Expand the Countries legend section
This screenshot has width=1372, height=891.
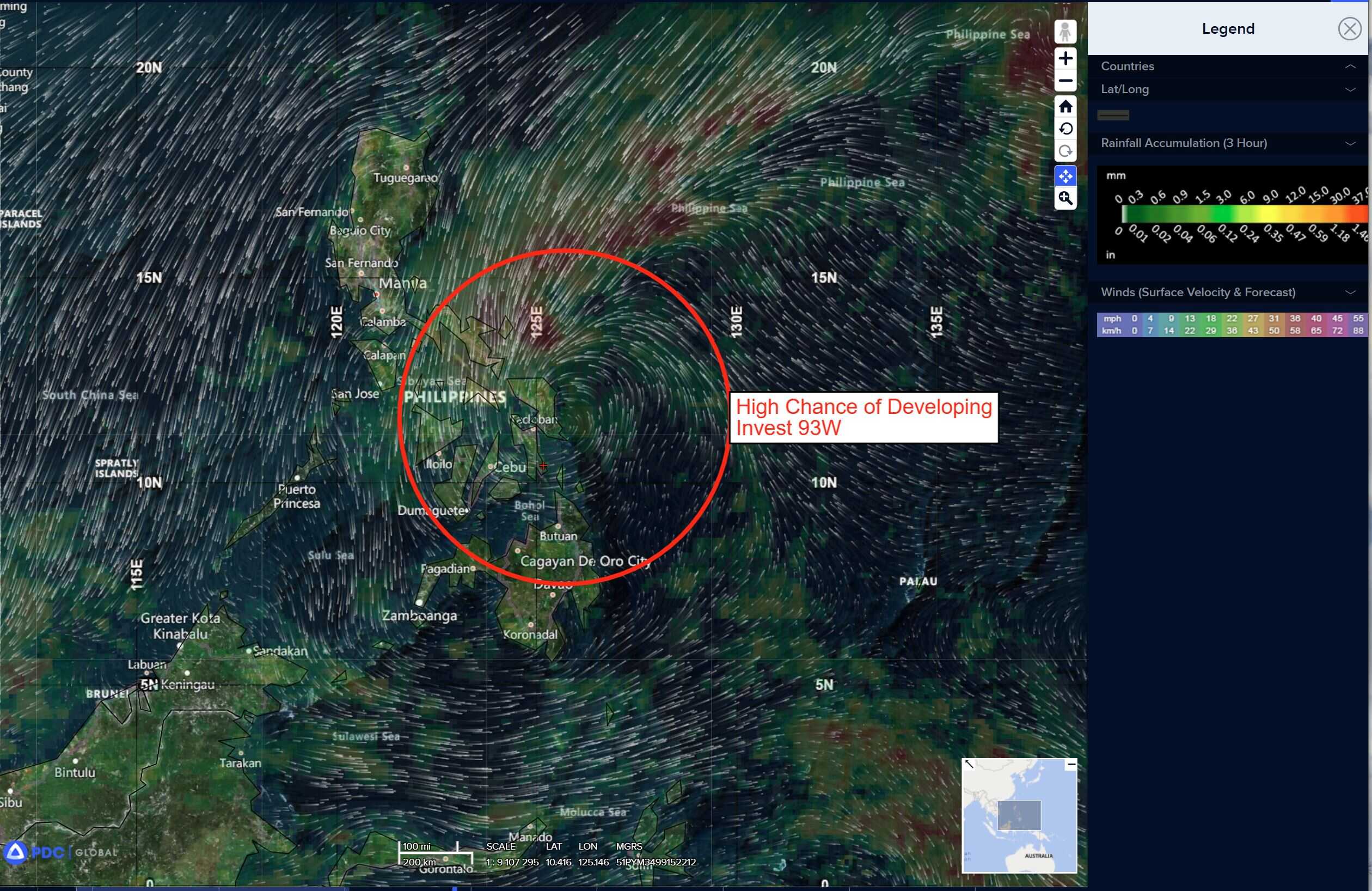(x=1350, y=66)
